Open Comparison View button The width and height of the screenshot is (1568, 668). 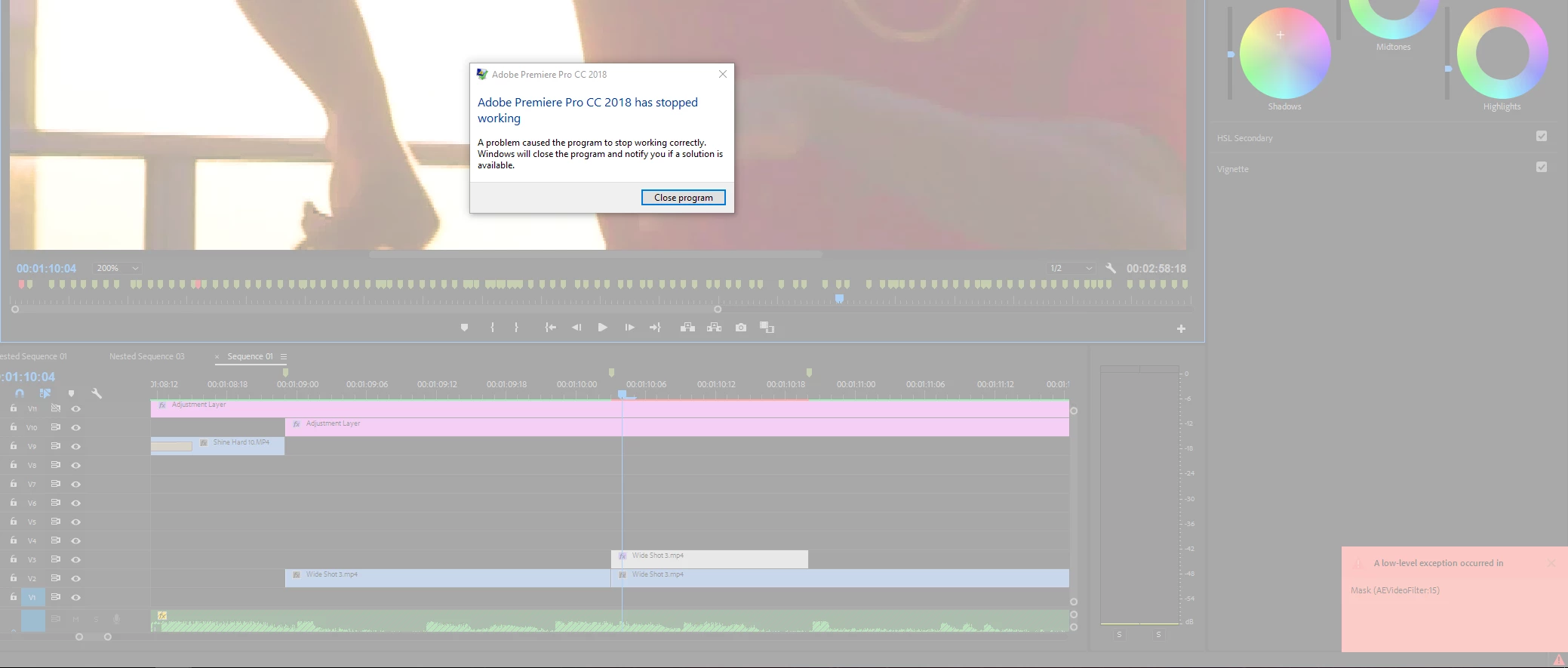coord(767,328)
